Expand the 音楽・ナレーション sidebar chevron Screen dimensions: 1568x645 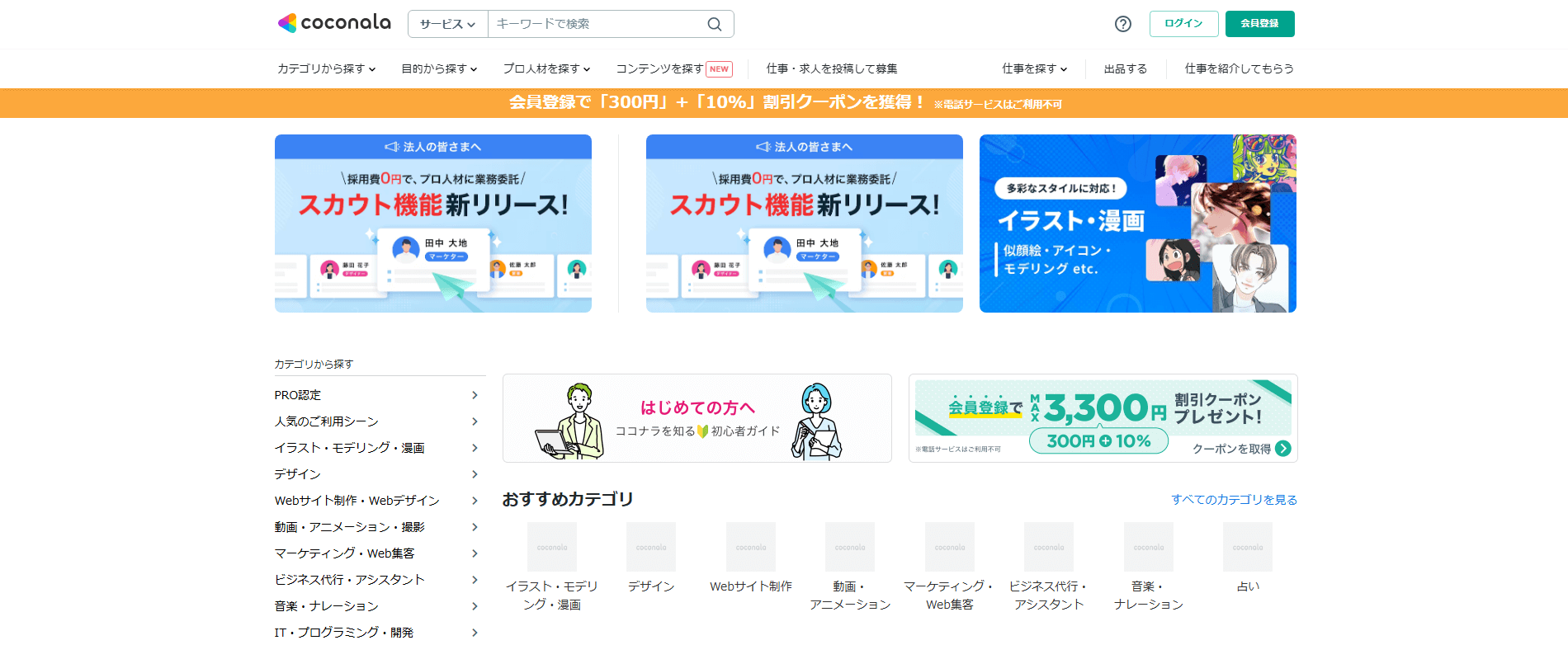(475, 606)
